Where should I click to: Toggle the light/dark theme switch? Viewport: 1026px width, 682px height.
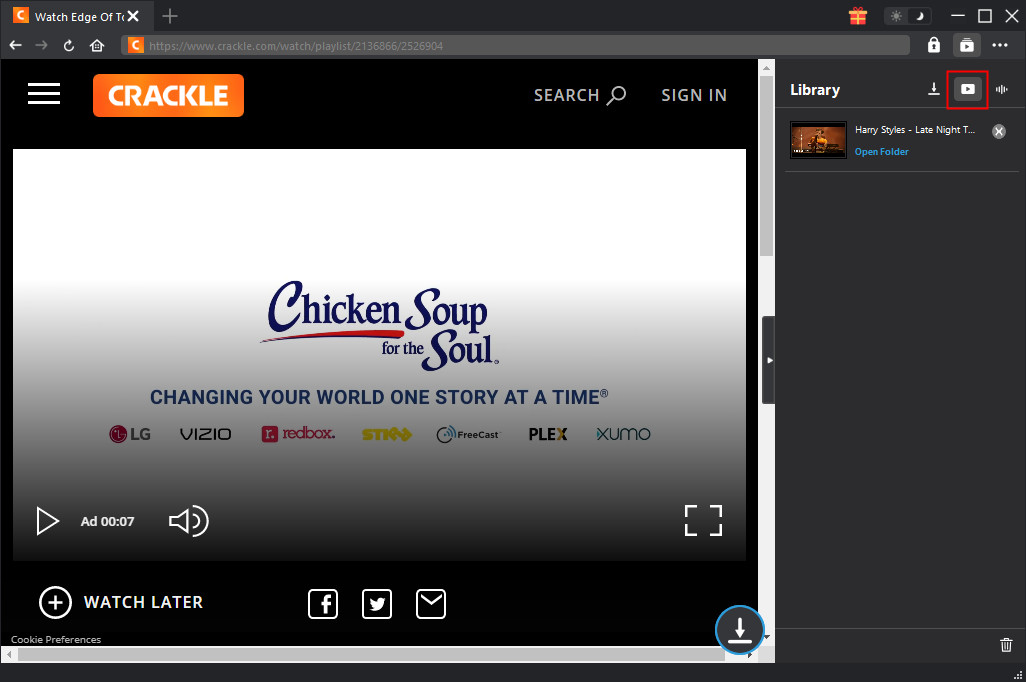tap(908, 16)
